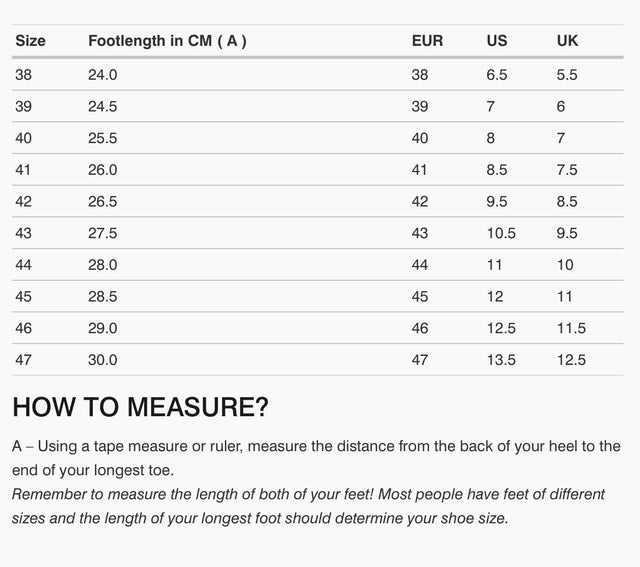Click the Footlength in CM header
Screen dimensions: 640x567
coord(167,41)
